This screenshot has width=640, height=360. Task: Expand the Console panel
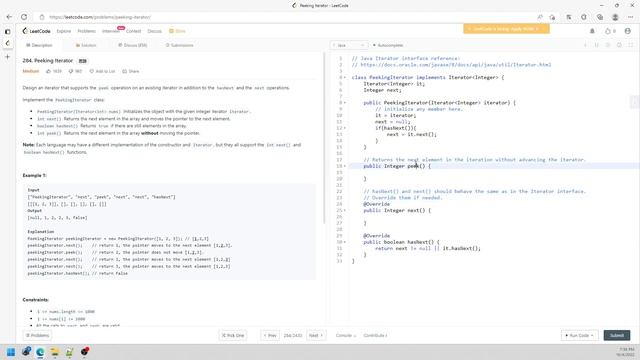tap(346, 336)
